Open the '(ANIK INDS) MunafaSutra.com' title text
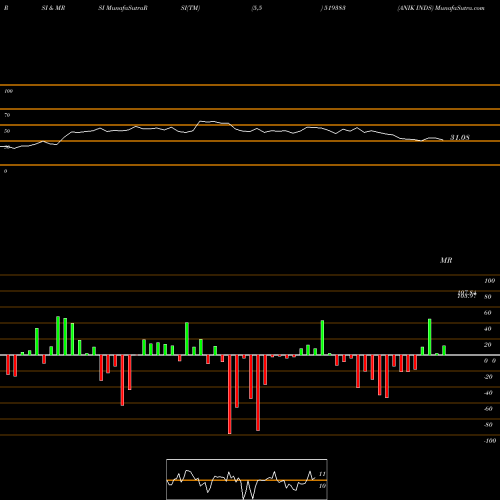Image resolution: width=500 pixels, height=500 pixels. click(441, 8)
